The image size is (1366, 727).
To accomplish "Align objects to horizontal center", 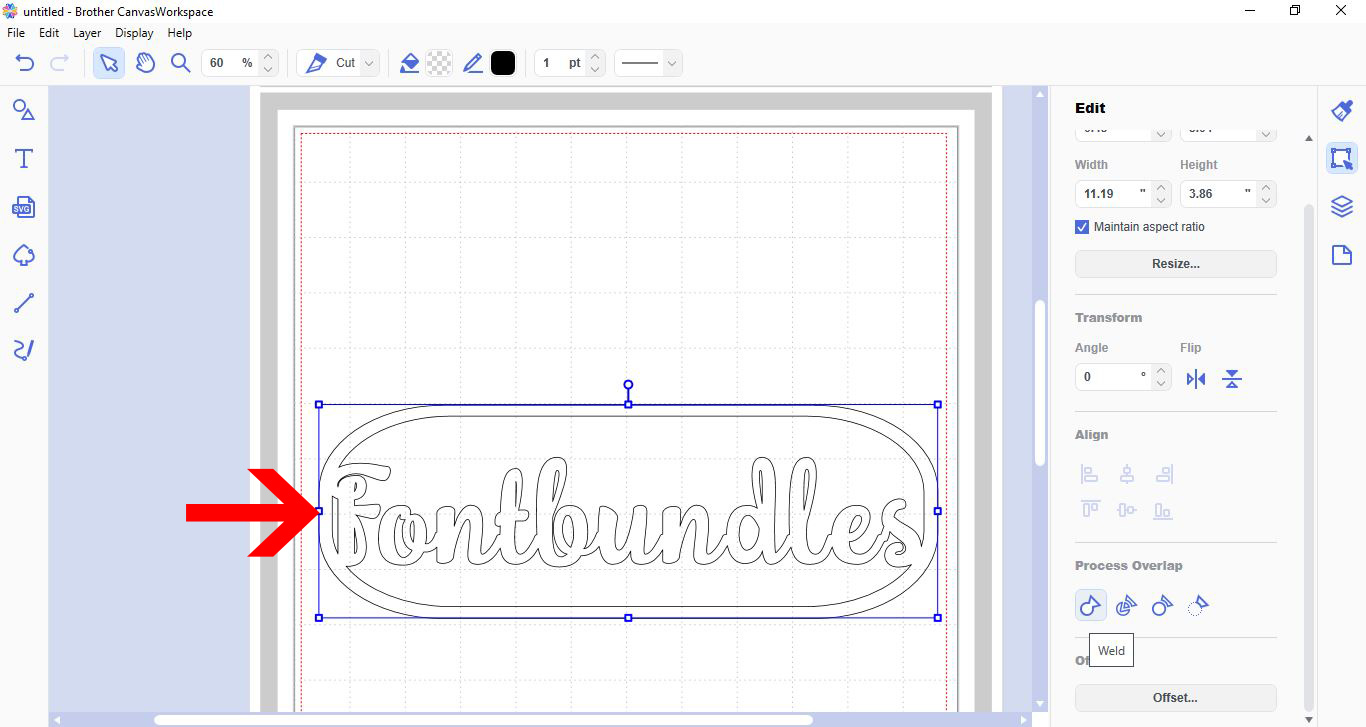I will click(1126, 474).
